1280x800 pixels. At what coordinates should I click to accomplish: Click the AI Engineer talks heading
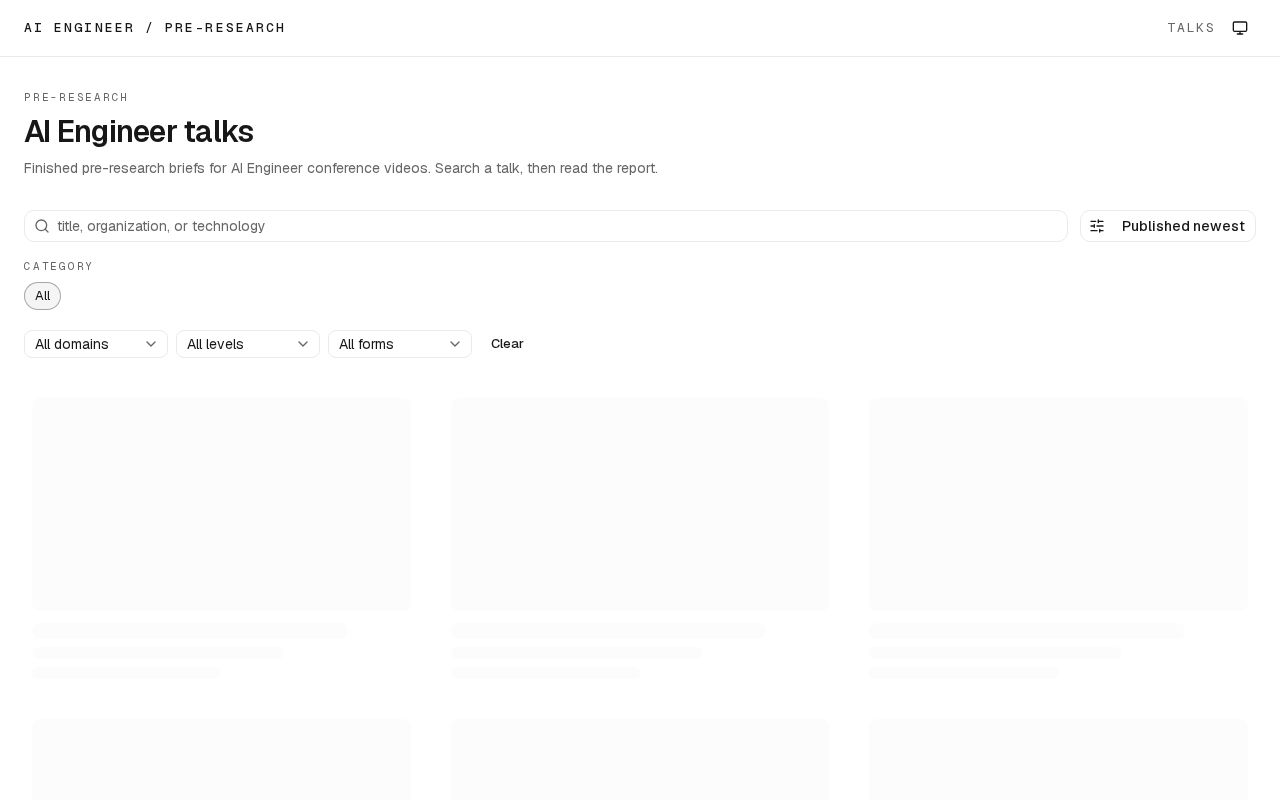coord(139,132)
